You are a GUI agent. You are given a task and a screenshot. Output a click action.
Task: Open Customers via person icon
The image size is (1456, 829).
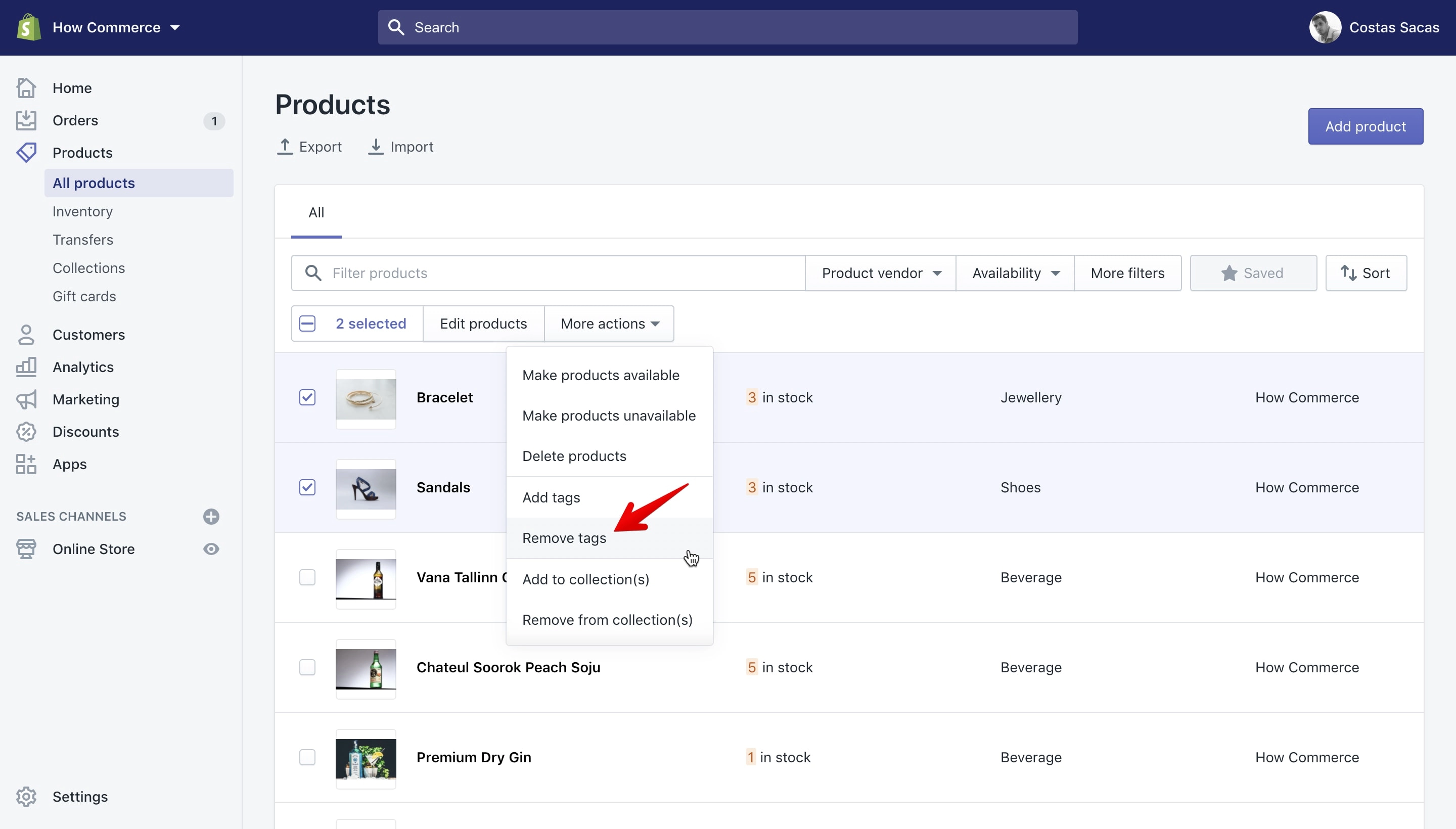point(26,335)
